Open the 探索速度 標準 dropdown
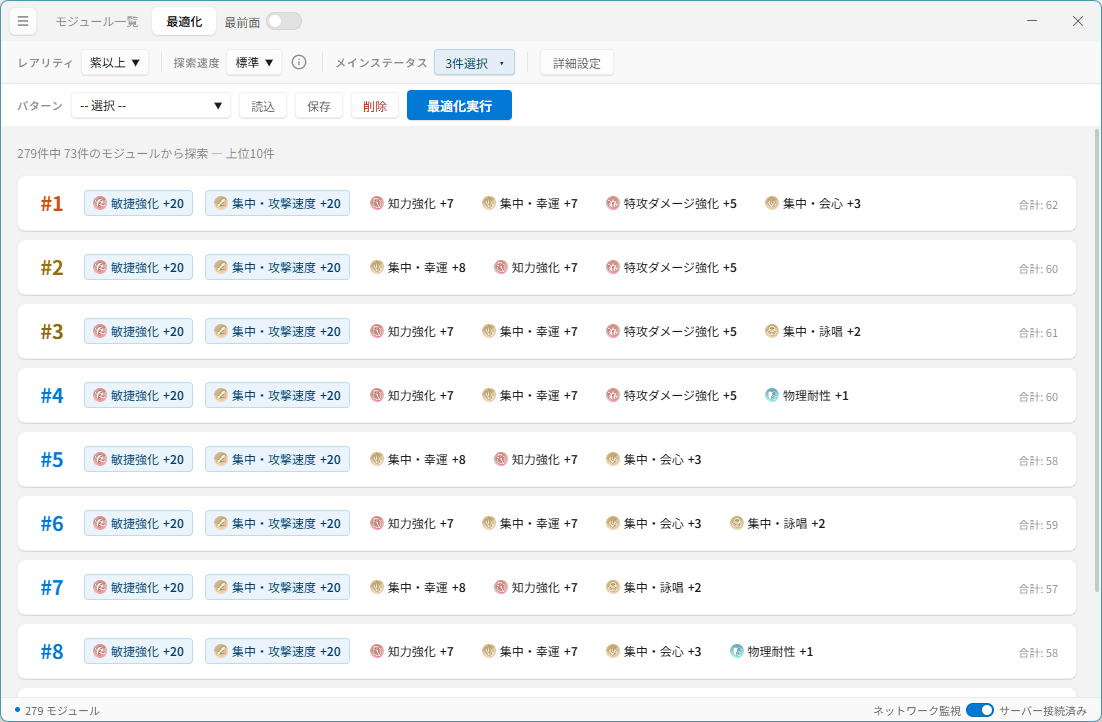1102x722 pixels. click(254, 63)
